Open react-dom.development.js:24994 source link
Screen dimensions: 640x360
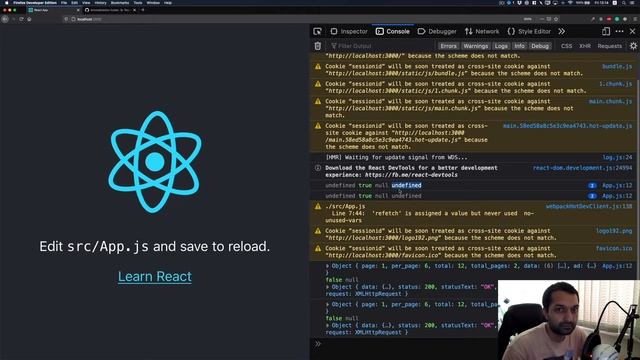[x=582, y=168]
